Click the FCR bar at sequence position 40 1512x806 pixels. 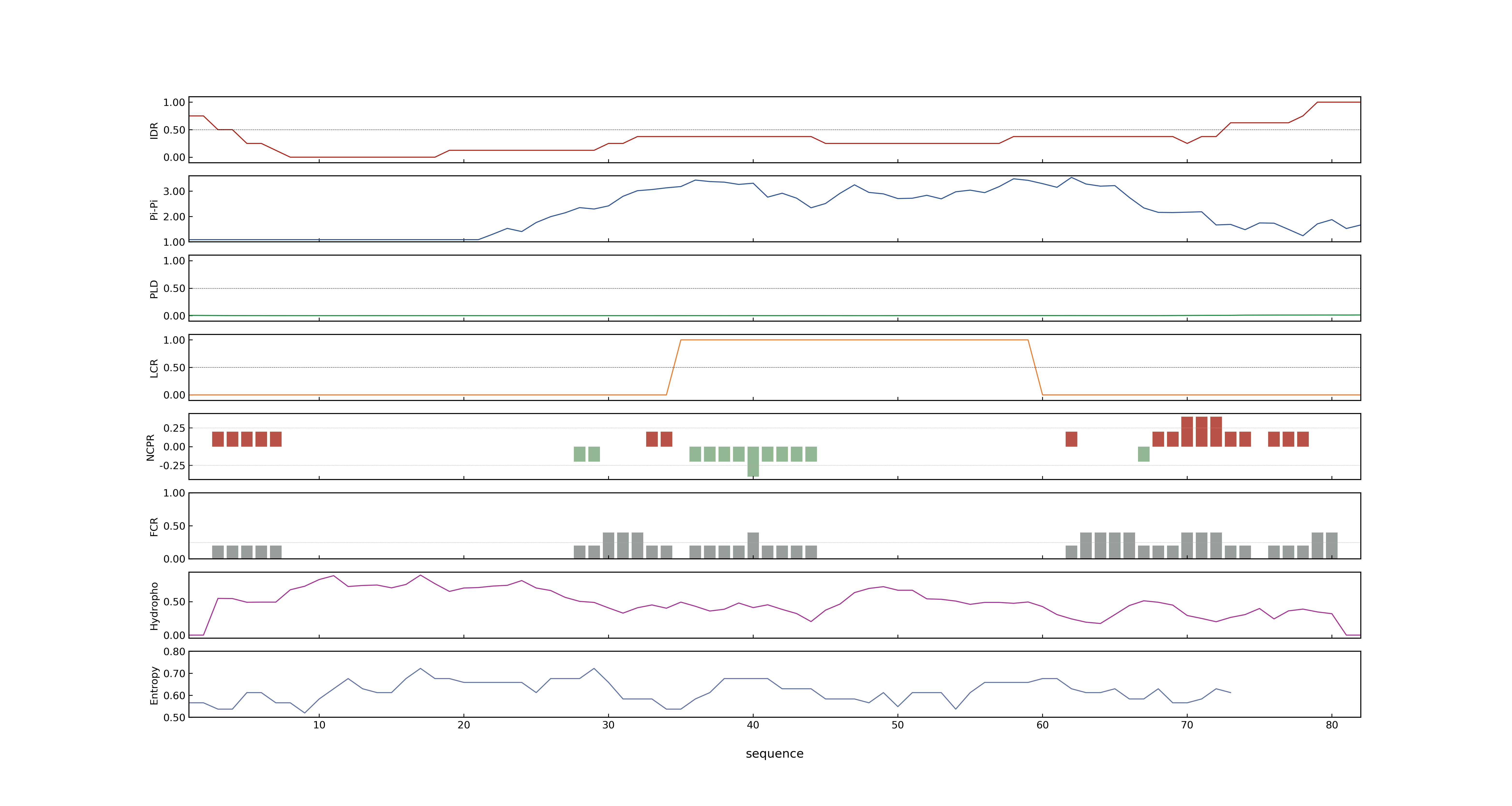[x=753, y=546]
